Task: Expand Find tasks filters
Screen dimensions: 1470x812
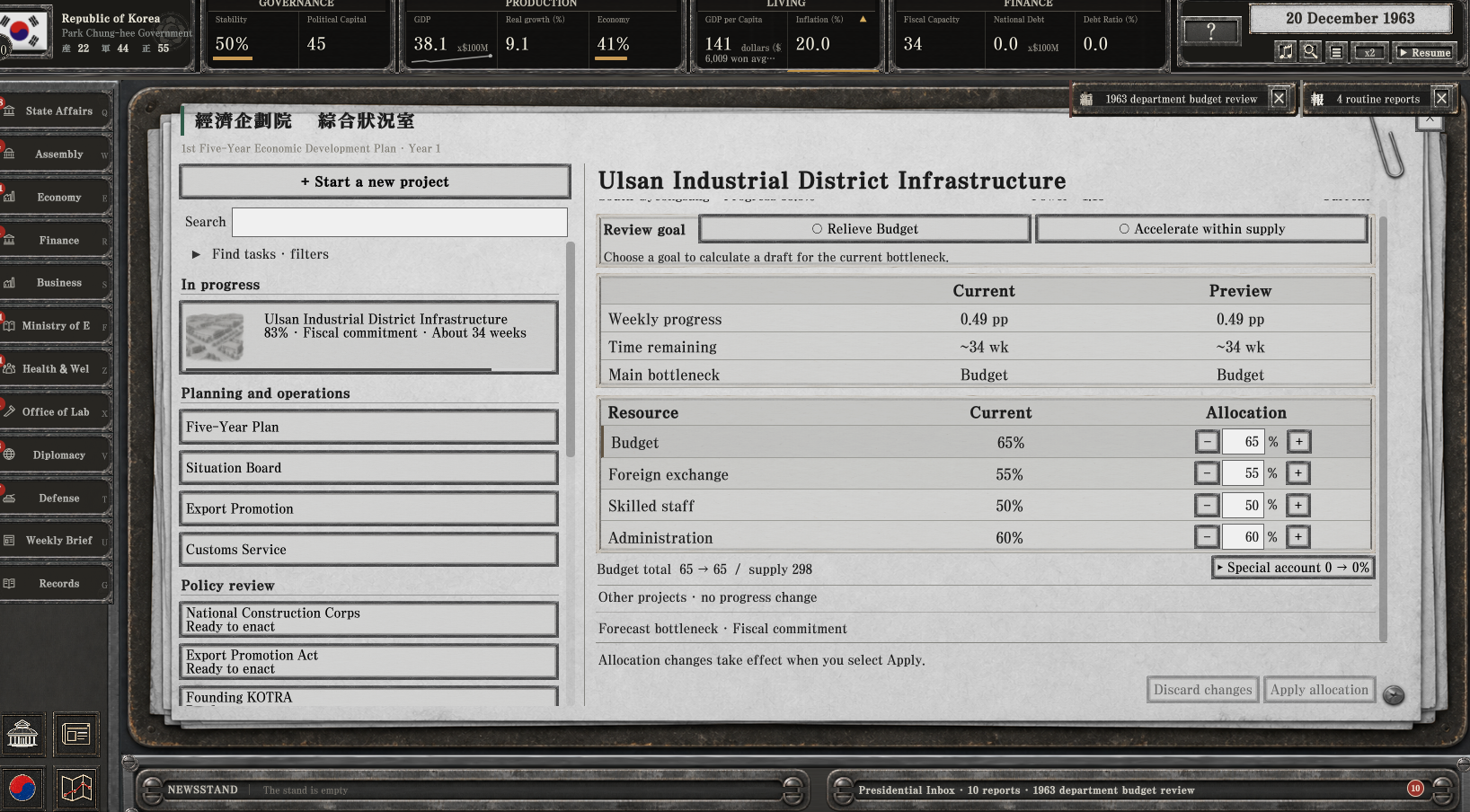Action: [261, 254]
